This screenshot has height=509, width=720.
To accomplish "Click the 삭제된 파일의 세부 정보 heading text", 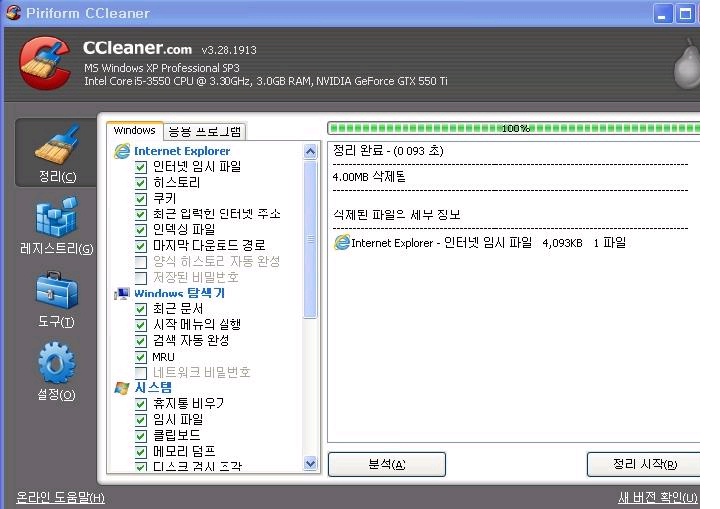I will click(x=397, y=215).
